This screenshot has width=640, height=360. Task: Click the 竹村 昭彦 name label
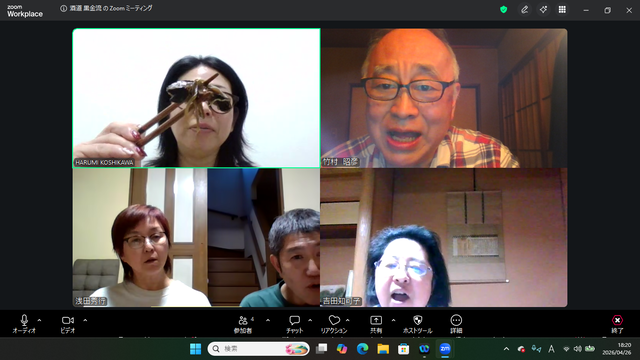pyautogui.click(x=340, y=162)
